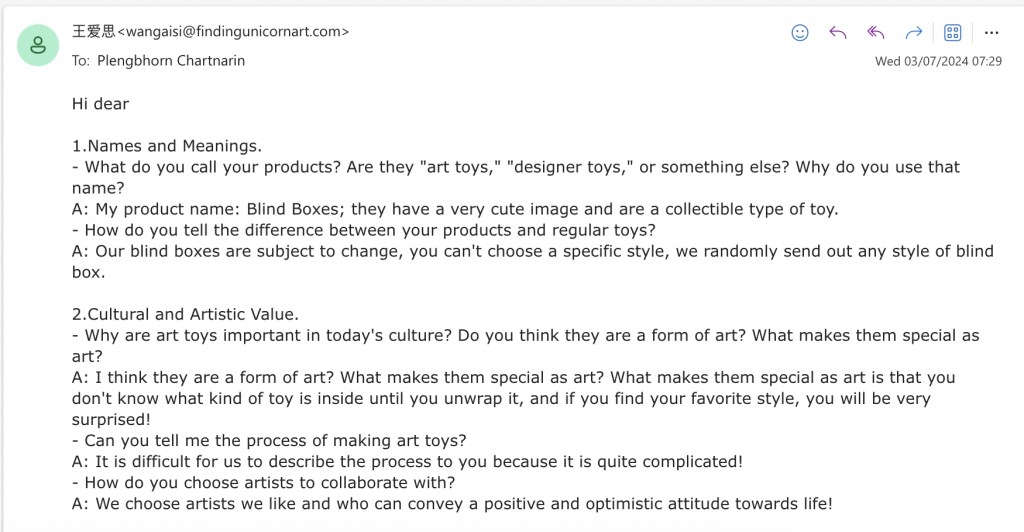
Task: Open the apps grid icon in header
Action: tap(953, 33)
